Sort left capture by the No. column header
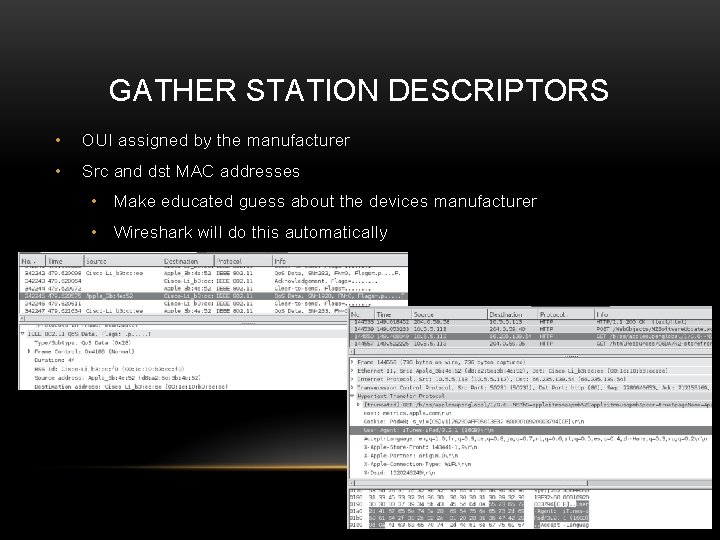720x540 pixels. (x=31, y=261)
